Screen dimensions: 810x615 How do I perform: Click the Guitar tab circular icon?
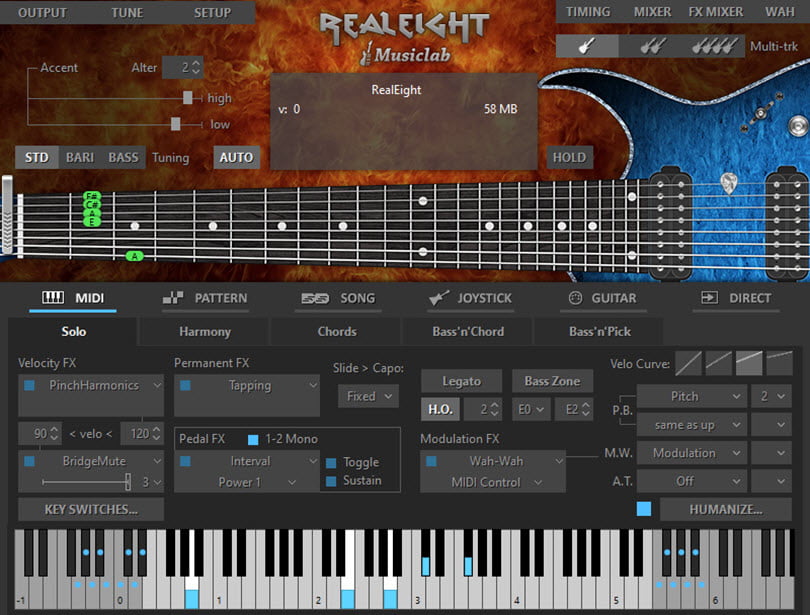tap(575, 298)
